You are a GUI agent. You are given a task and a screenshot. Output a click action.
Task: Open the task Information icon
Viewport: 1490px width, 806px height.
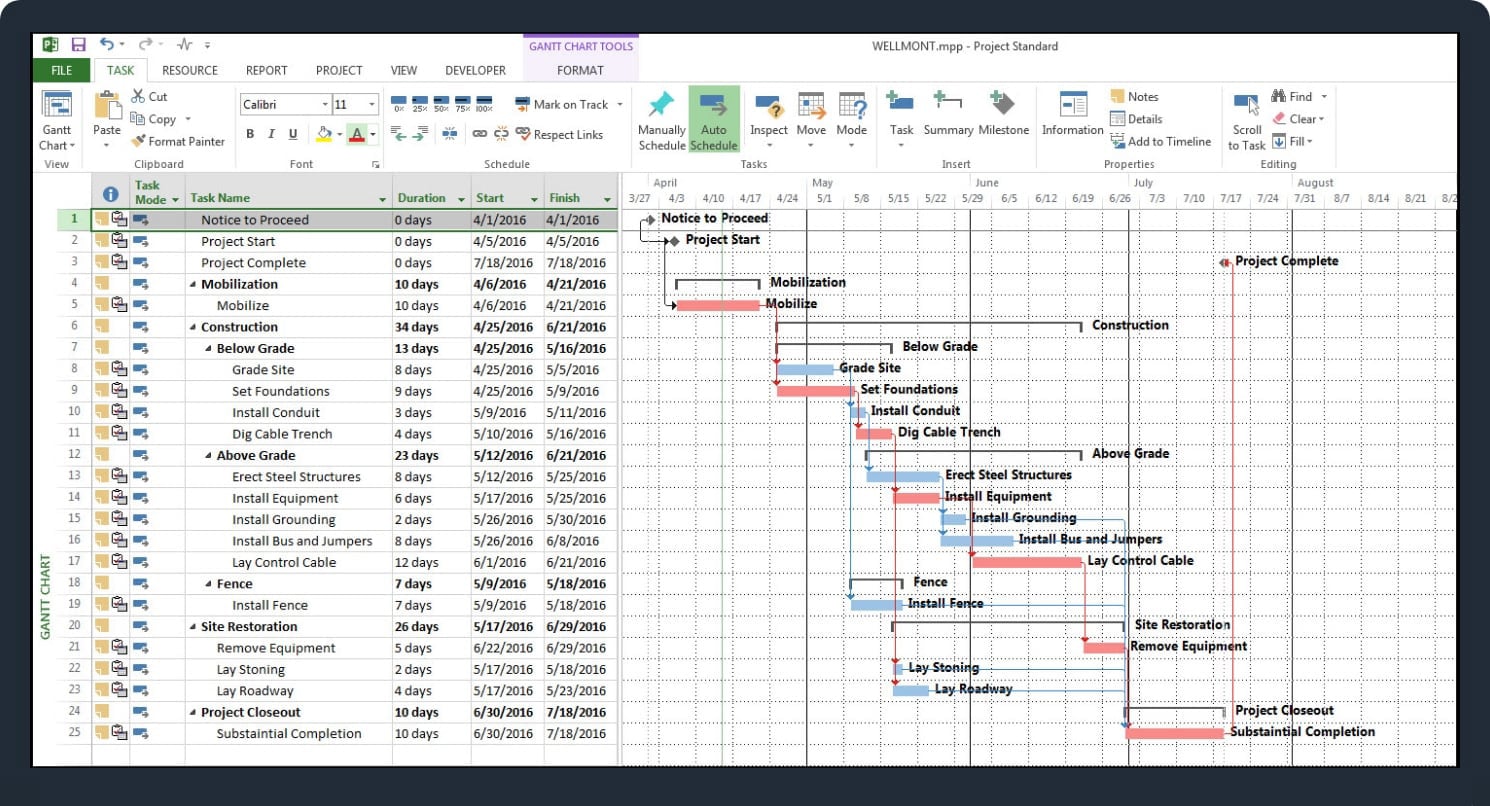point(1072,106)
